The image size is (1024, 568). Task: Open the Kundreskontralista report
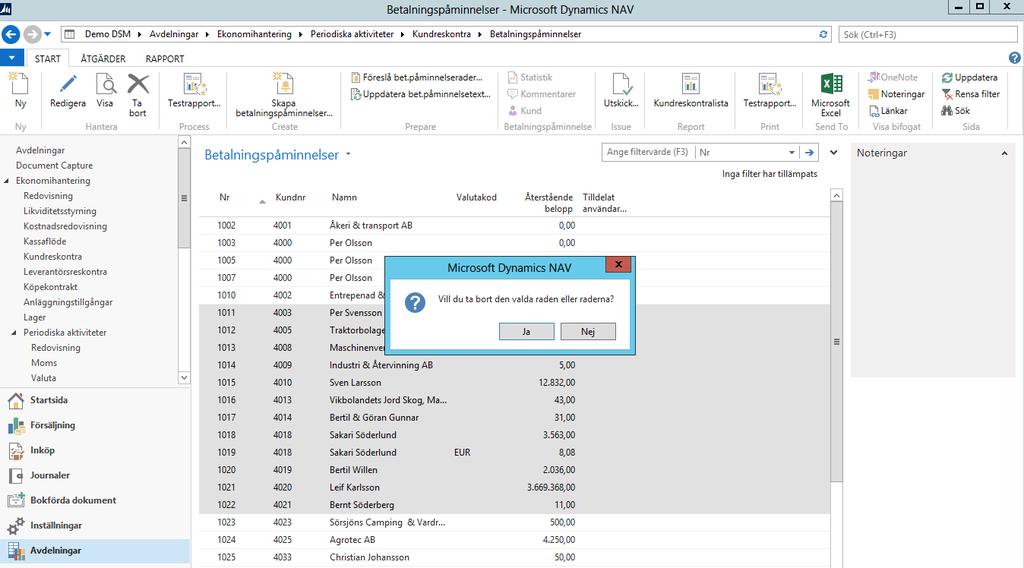click(691, 91)
